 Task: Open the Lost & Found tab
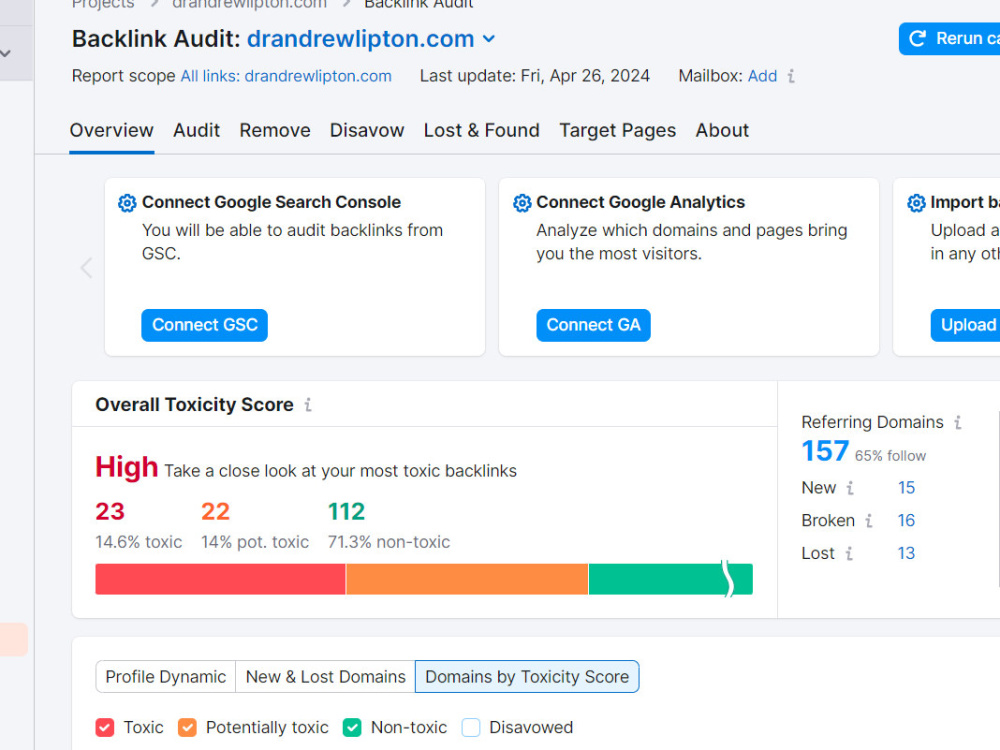pos(482,130)
